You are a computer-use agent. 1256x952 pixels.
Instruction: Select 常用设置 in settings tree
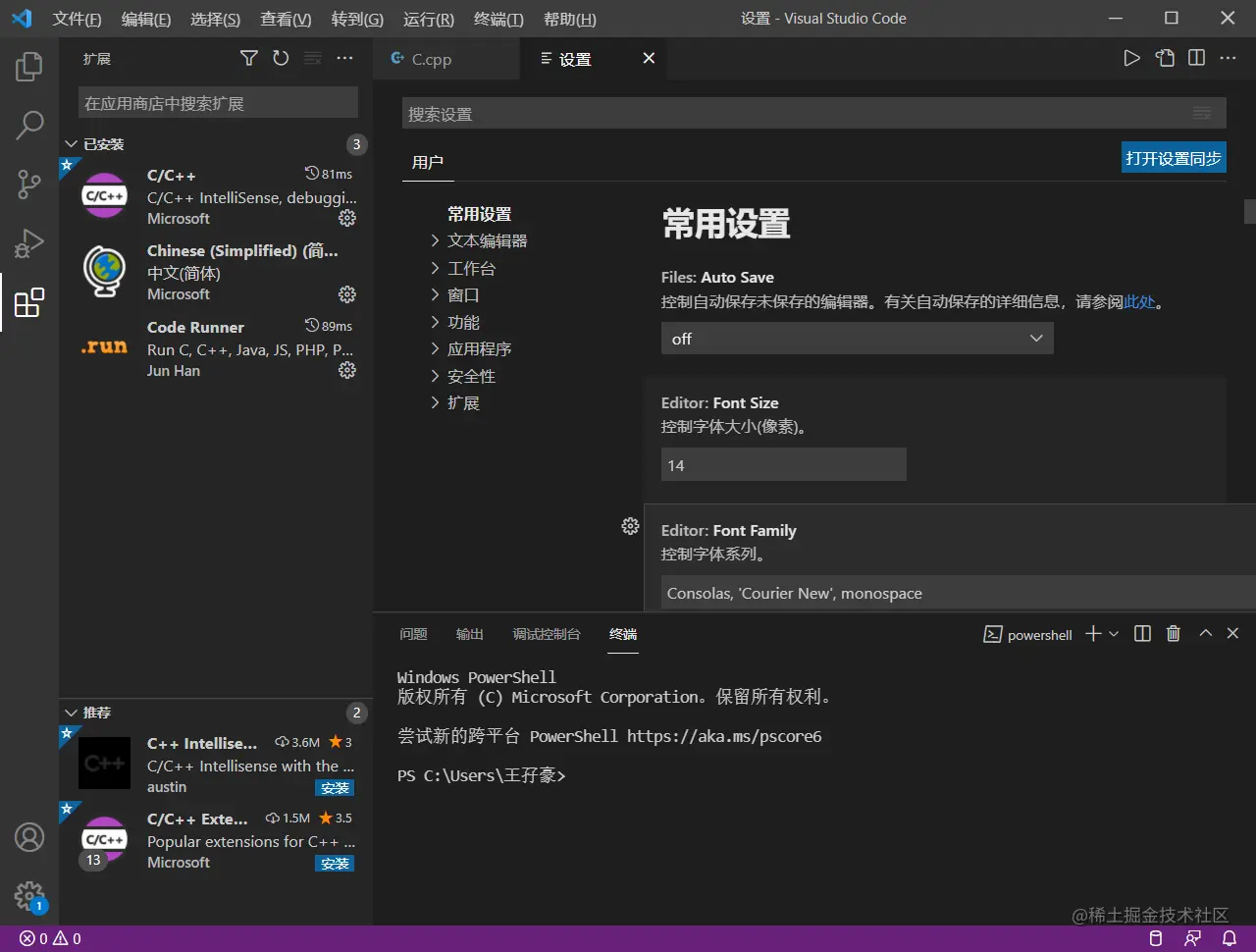click(x=479, y=214)
